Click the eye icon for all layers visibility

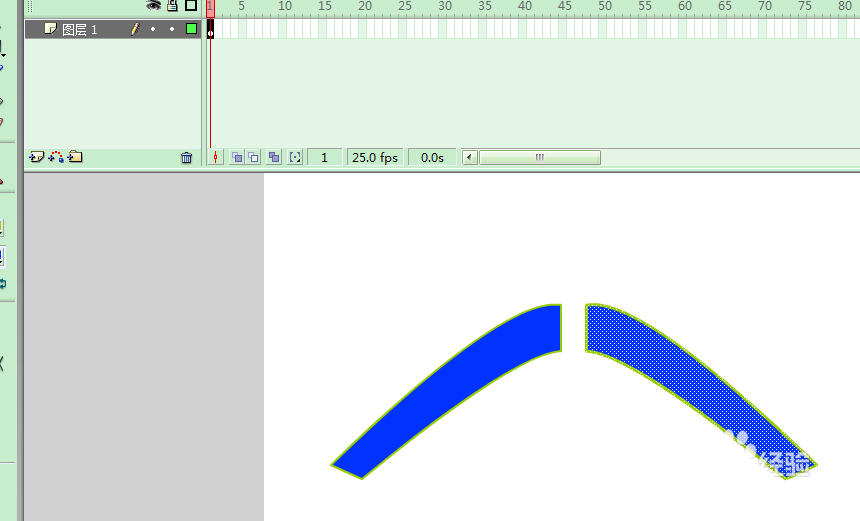[x=154, y=5]
